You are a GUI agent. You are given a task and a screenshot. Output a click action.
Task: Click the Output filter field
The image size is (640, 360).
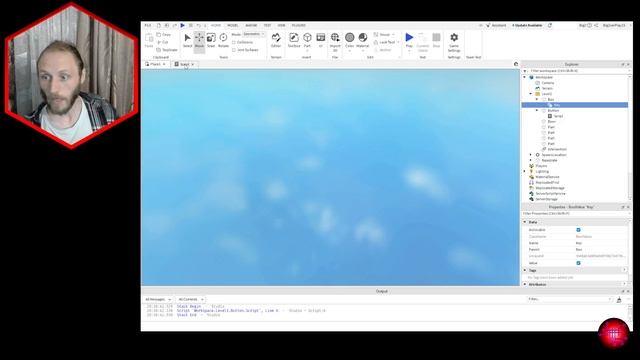coord(569,300)
